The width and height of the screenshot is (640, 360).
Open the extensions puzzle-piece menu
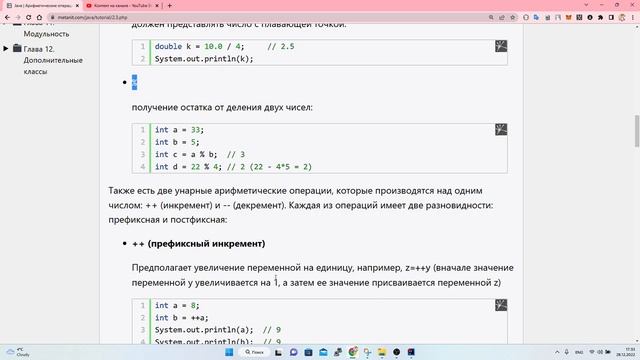(x=600, y=18)
